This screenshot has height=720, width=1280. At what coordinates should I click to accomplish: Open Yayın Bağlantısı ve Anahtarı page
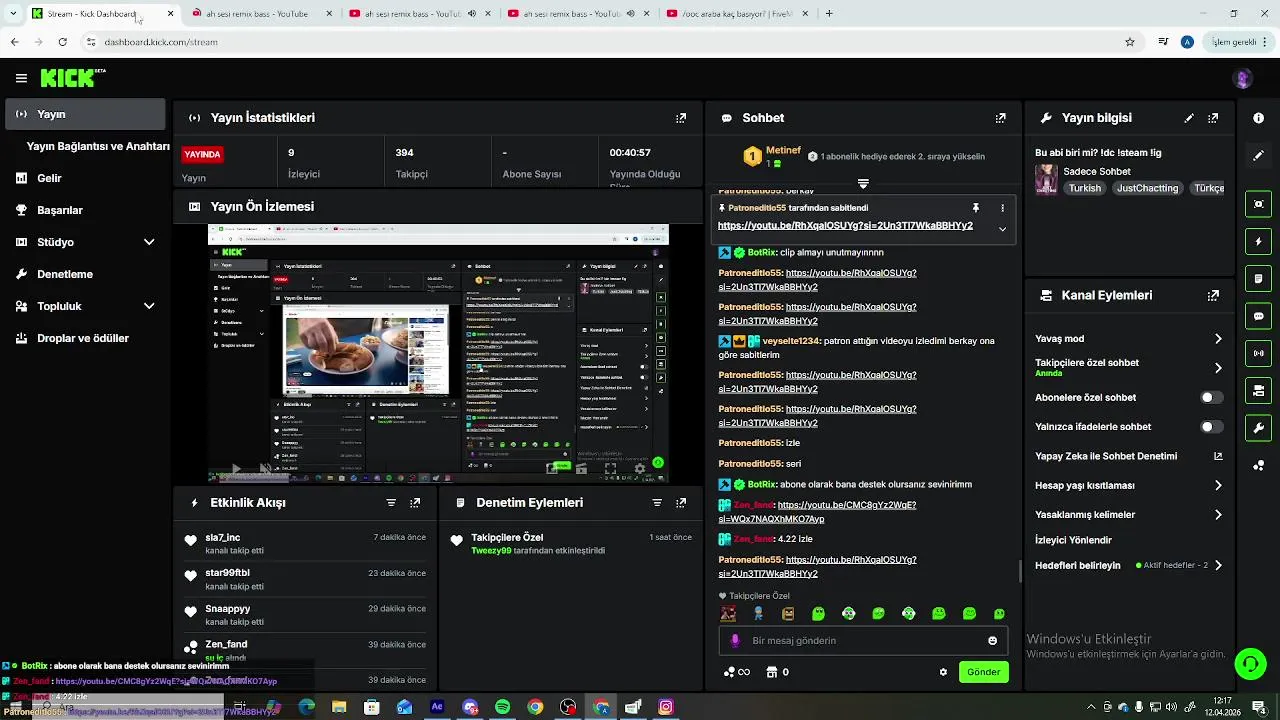coord(98,146)
